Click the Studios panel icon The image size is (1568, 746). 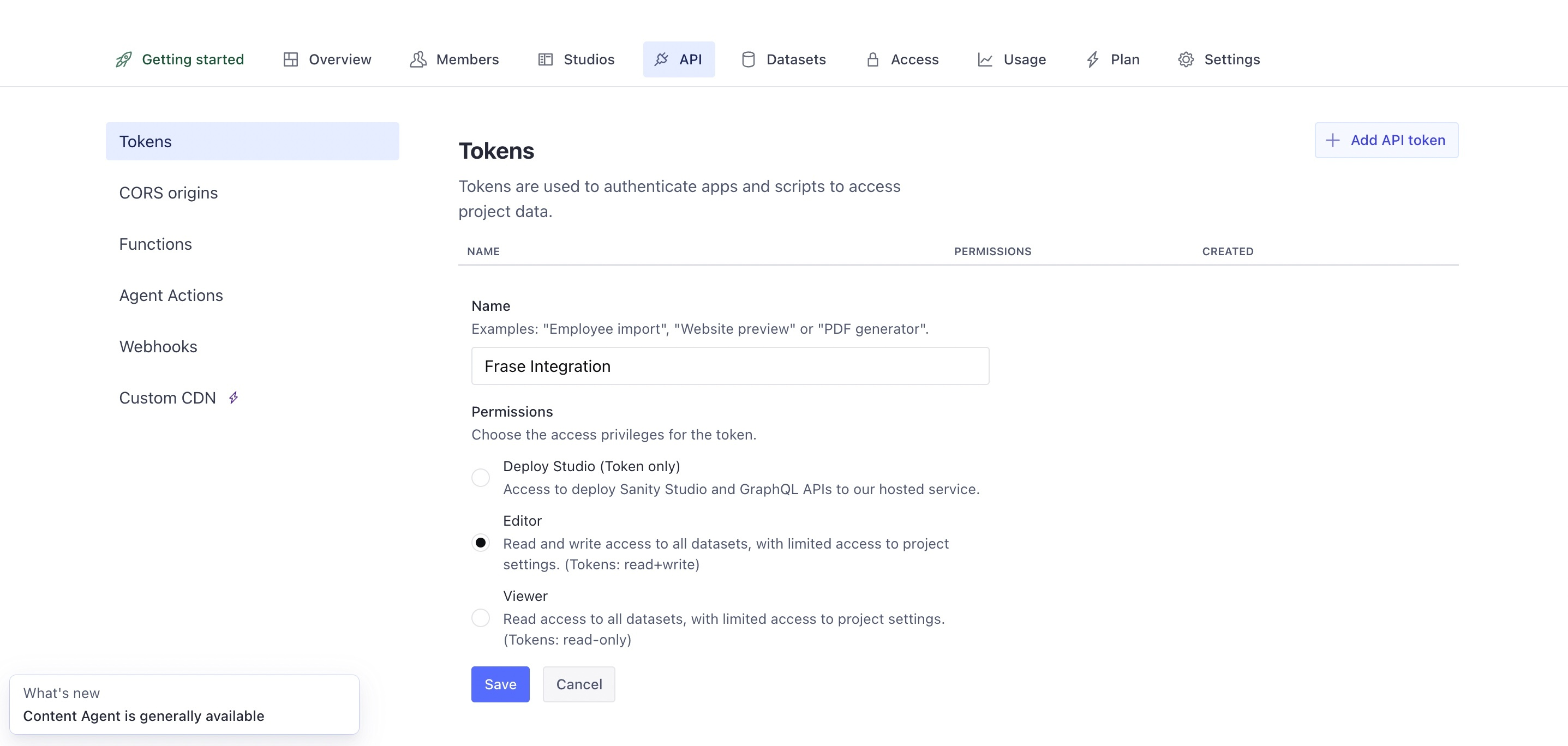coord(545,59)
